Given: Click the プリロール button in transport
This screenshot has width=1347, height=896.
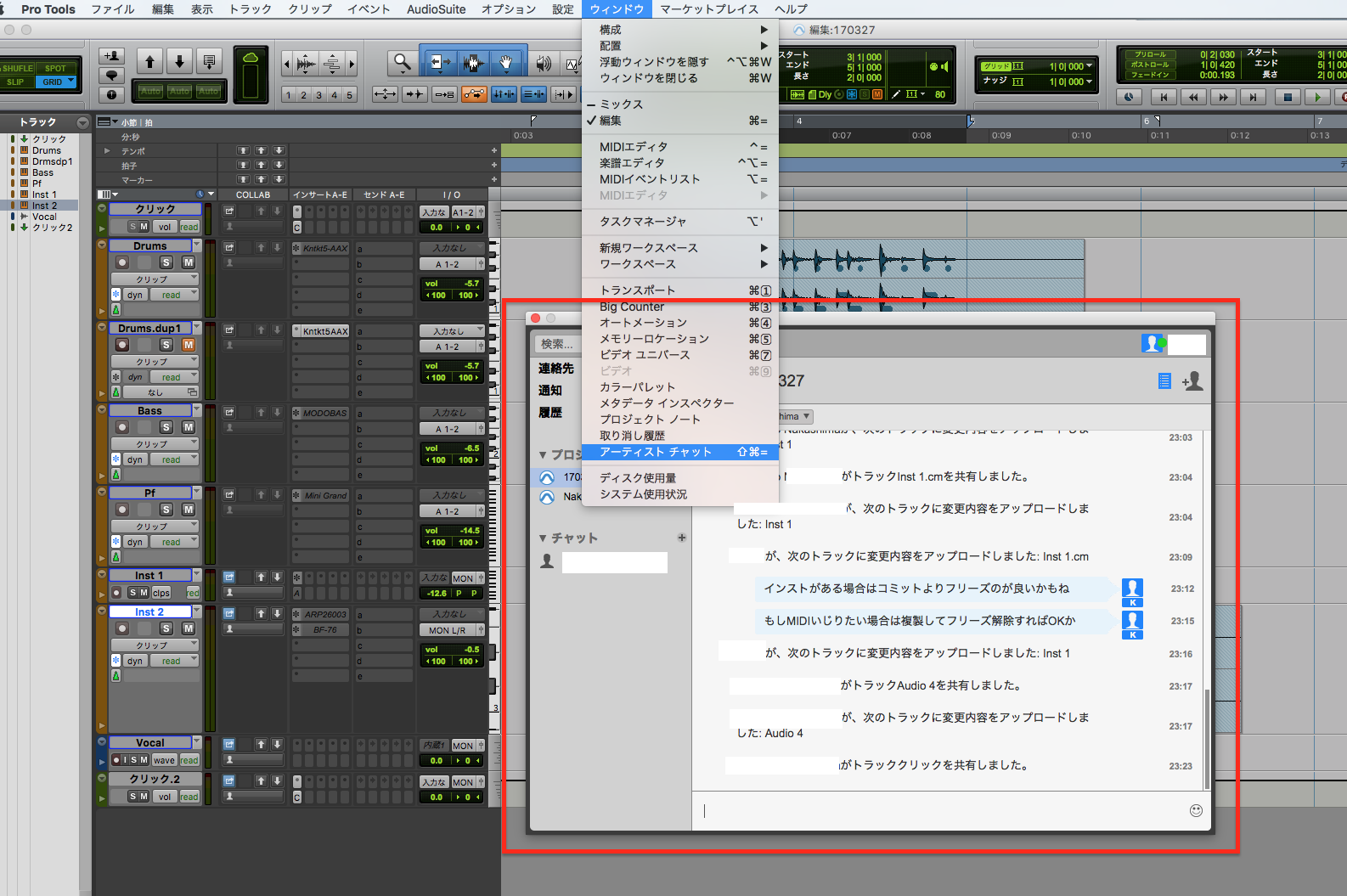Looking at the screenshot, I should [x=1150, y=54].
